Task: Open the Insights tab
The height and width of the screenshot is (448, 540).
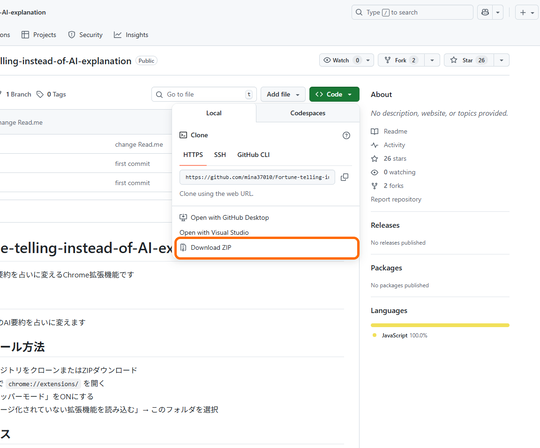Action: (x=131, y=35)
